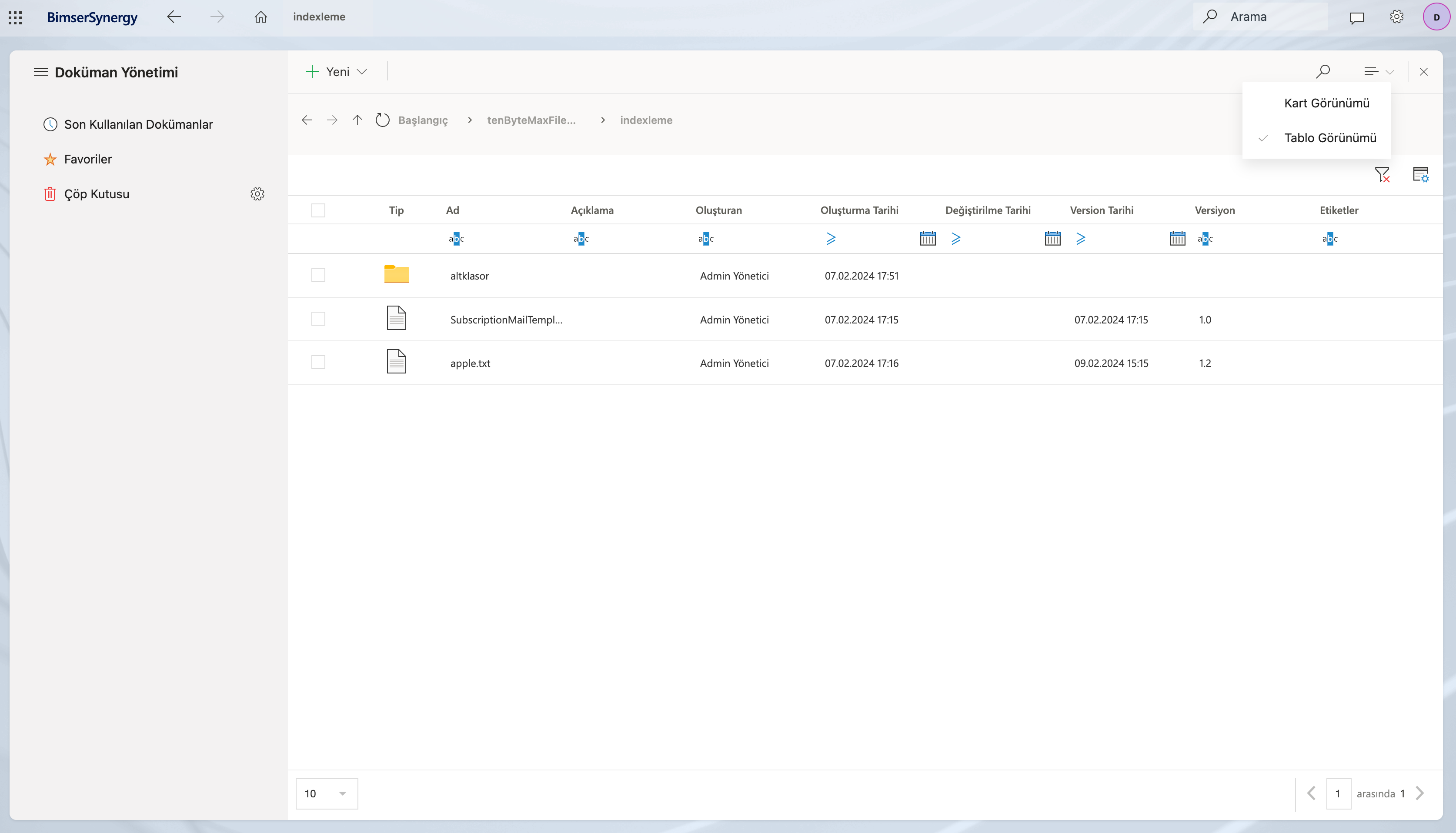Click SubscriptionMailTempl... file name

(x=506, y=320)
